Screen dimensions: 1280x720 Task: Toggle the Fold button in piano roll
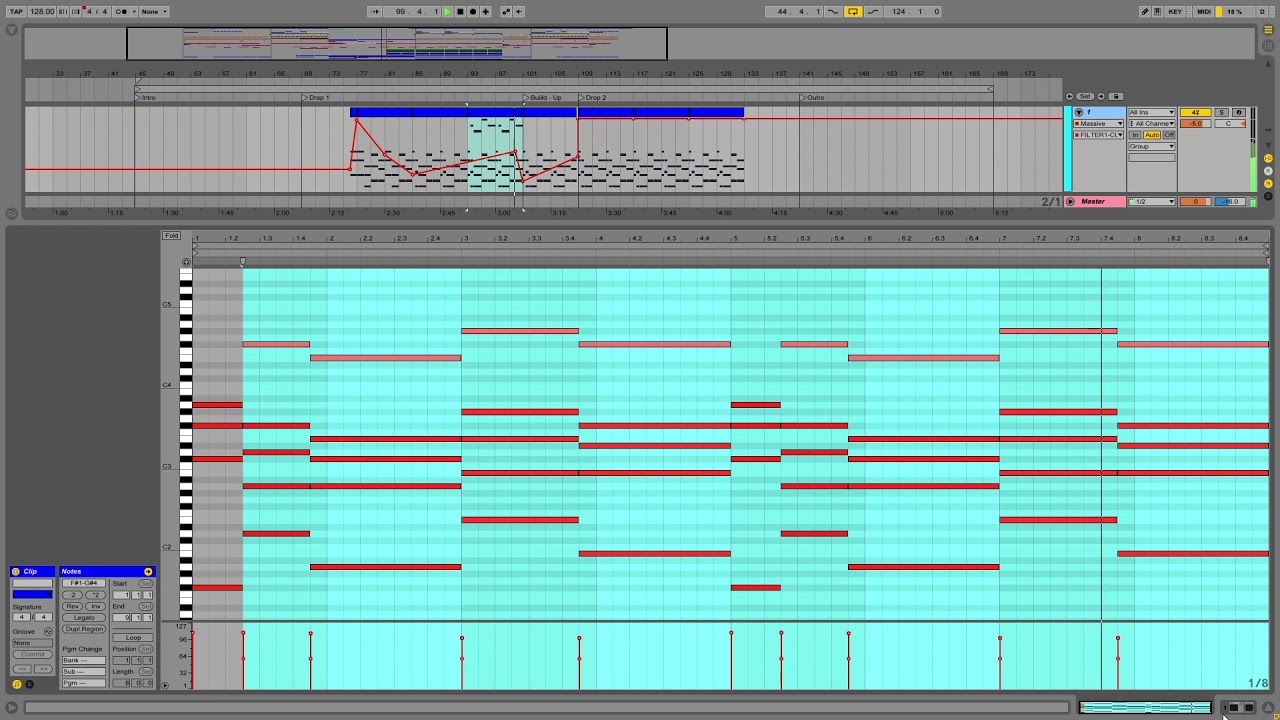pyautogui.click(x=172, y=236)
